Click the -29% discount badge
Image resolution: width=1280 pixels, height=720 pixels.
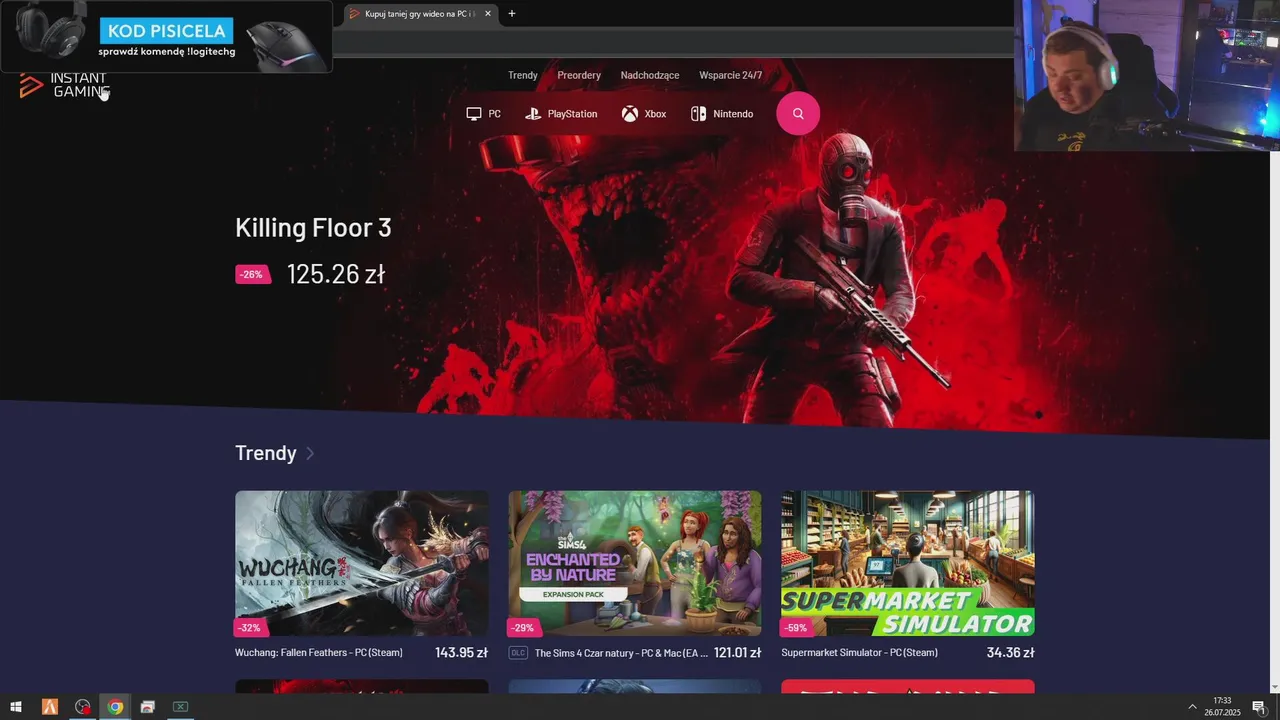[x=522, y=628]
